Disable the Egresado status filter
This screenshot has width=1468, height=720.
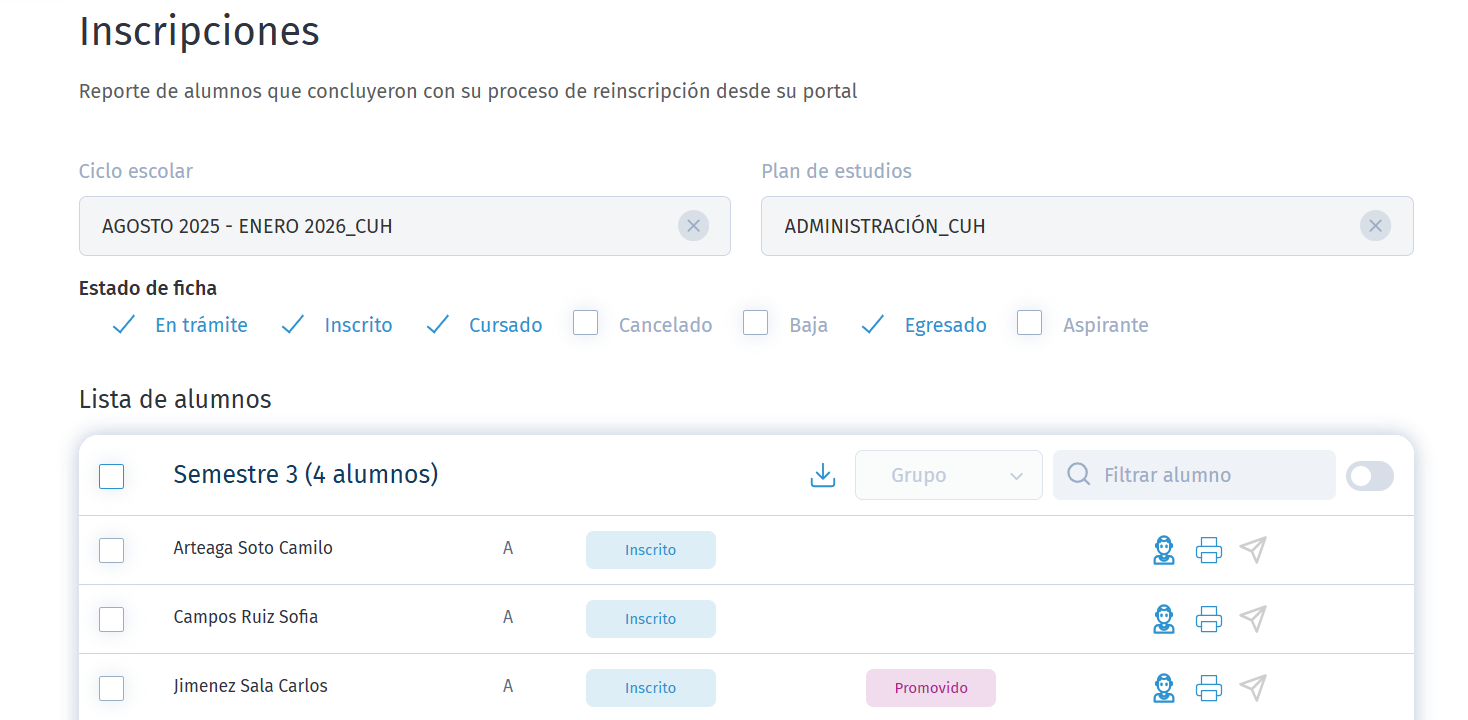coord(871,323)
